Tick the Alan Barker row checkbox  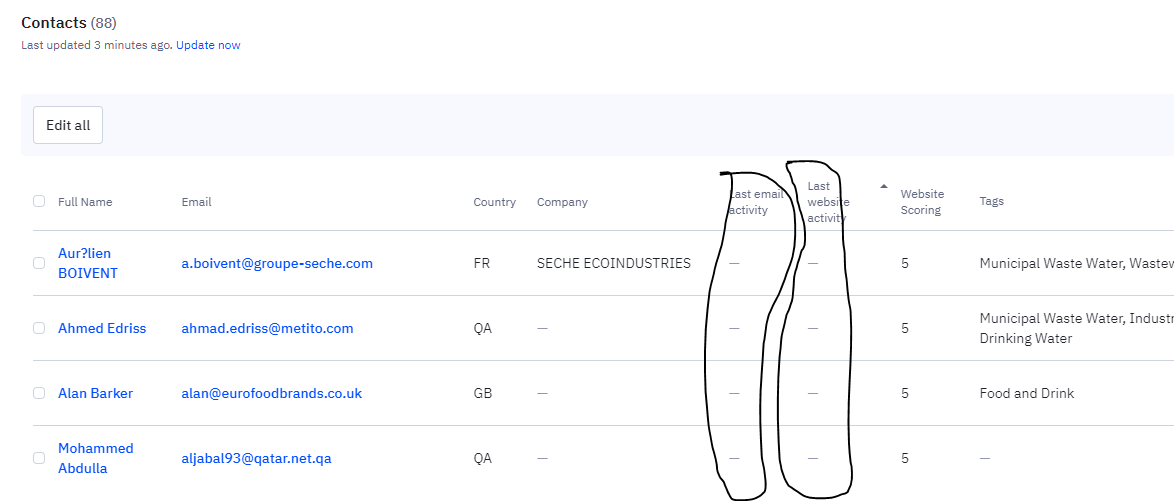39,393
